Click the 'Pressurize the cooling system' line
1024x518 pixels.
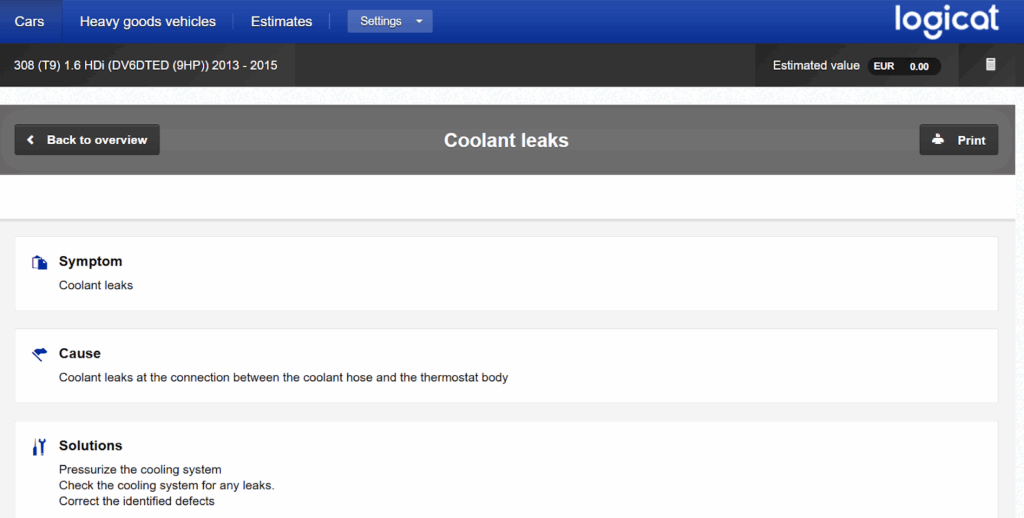140,469
